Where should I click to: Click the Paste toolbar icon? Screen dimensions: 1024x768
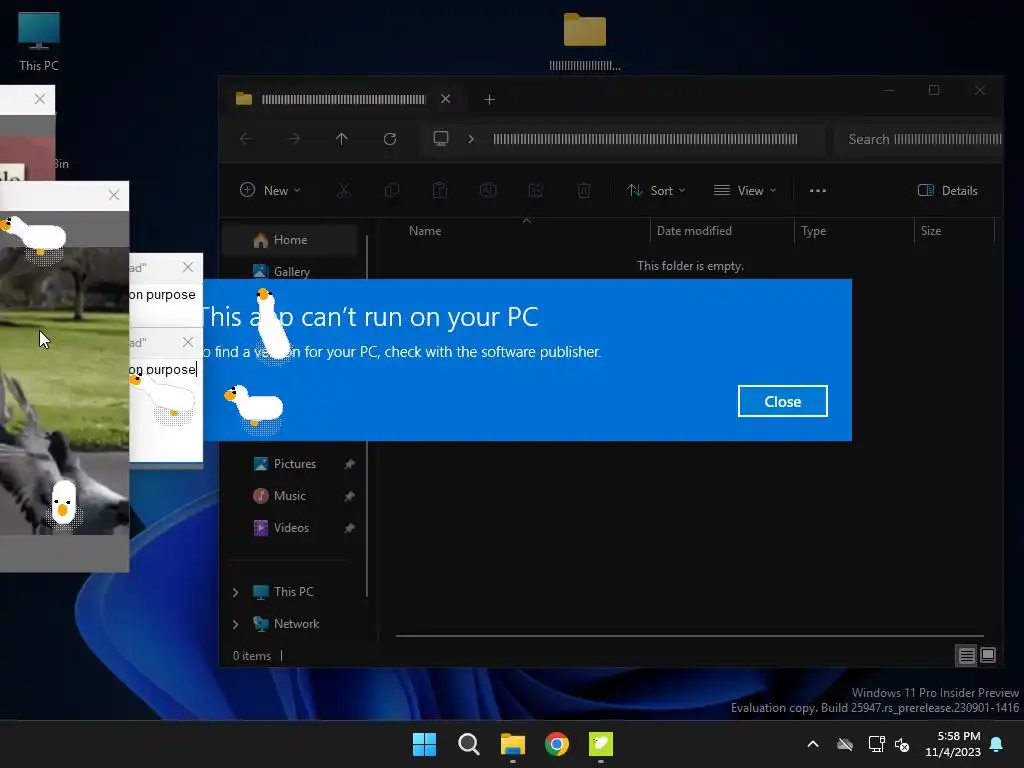click(440, 191)
